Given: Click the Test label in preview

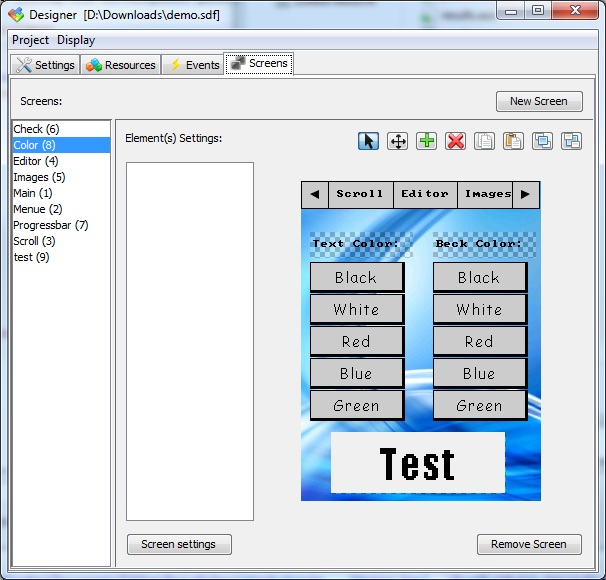Looking at the screenshot, I should (x=418, y=463).
